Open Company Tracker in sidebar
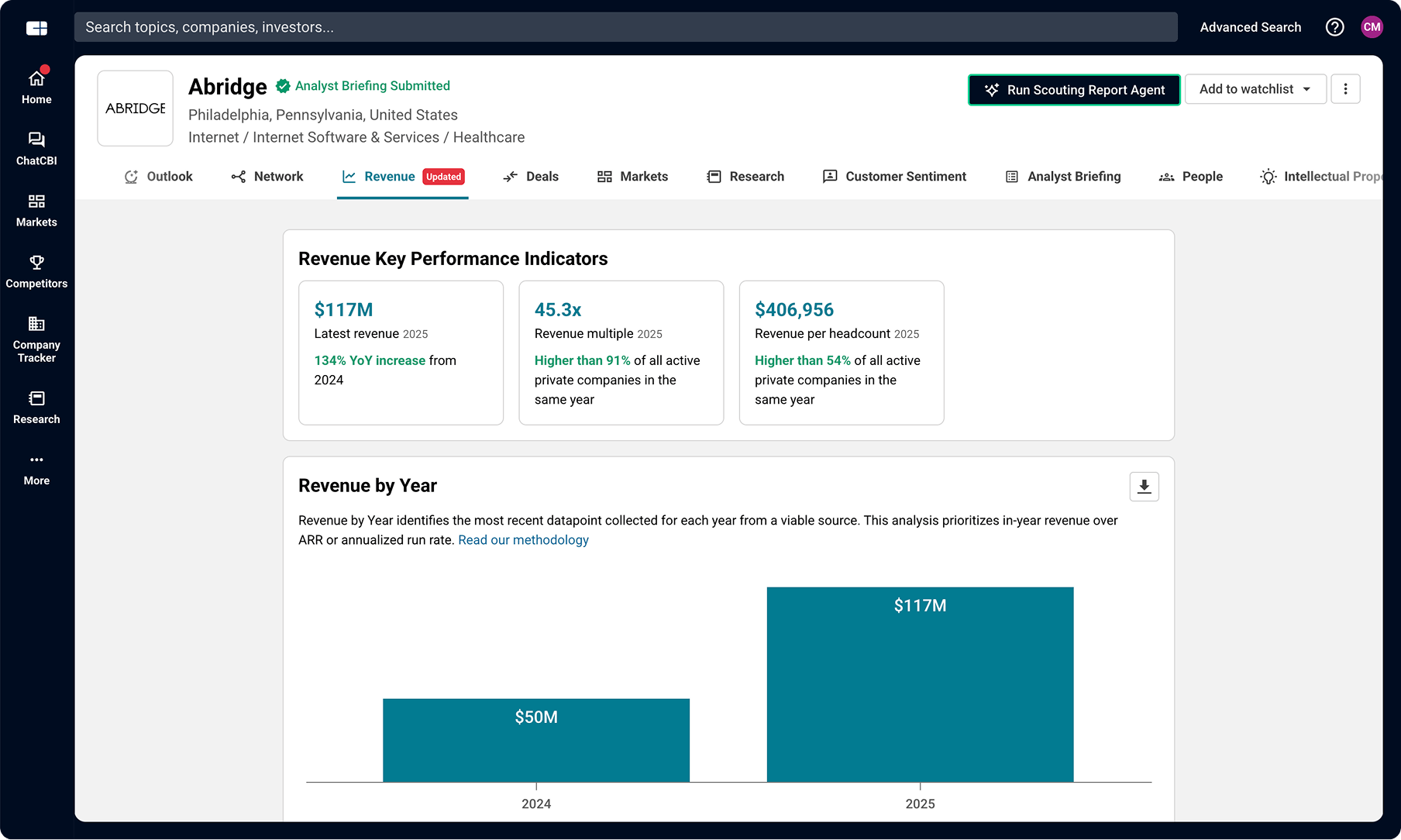The image size is (1401, 840). click(36, 339)
